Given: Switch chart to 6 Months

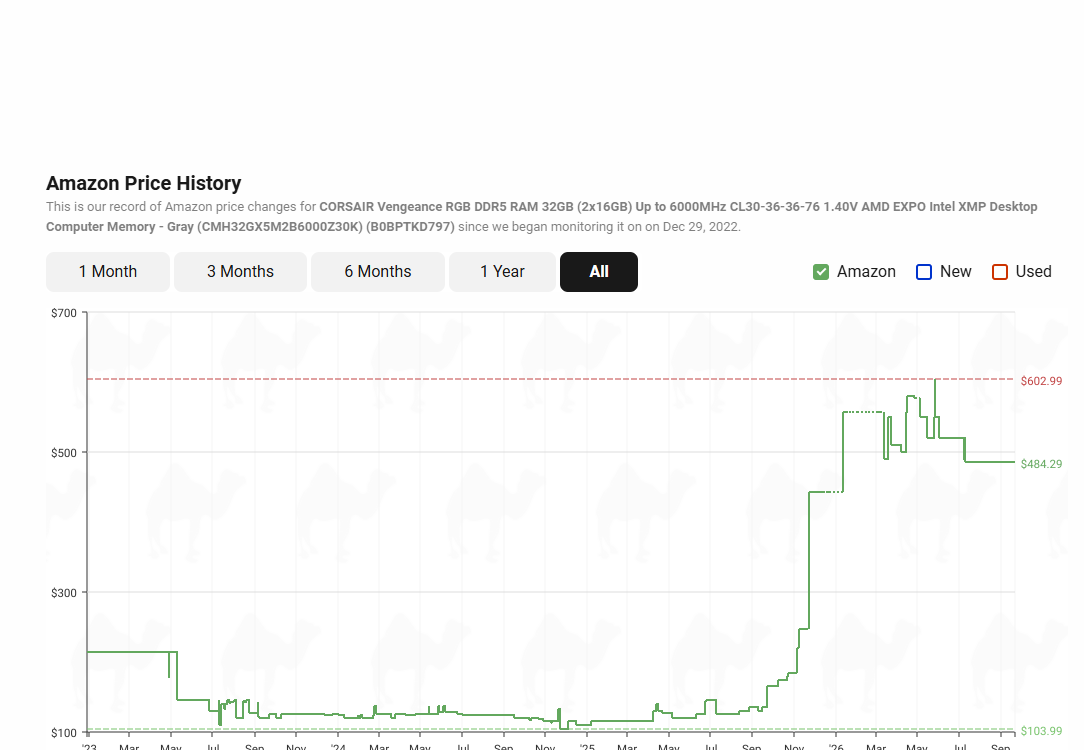Looking at the screenshot, I should click(x=377, y=272).
